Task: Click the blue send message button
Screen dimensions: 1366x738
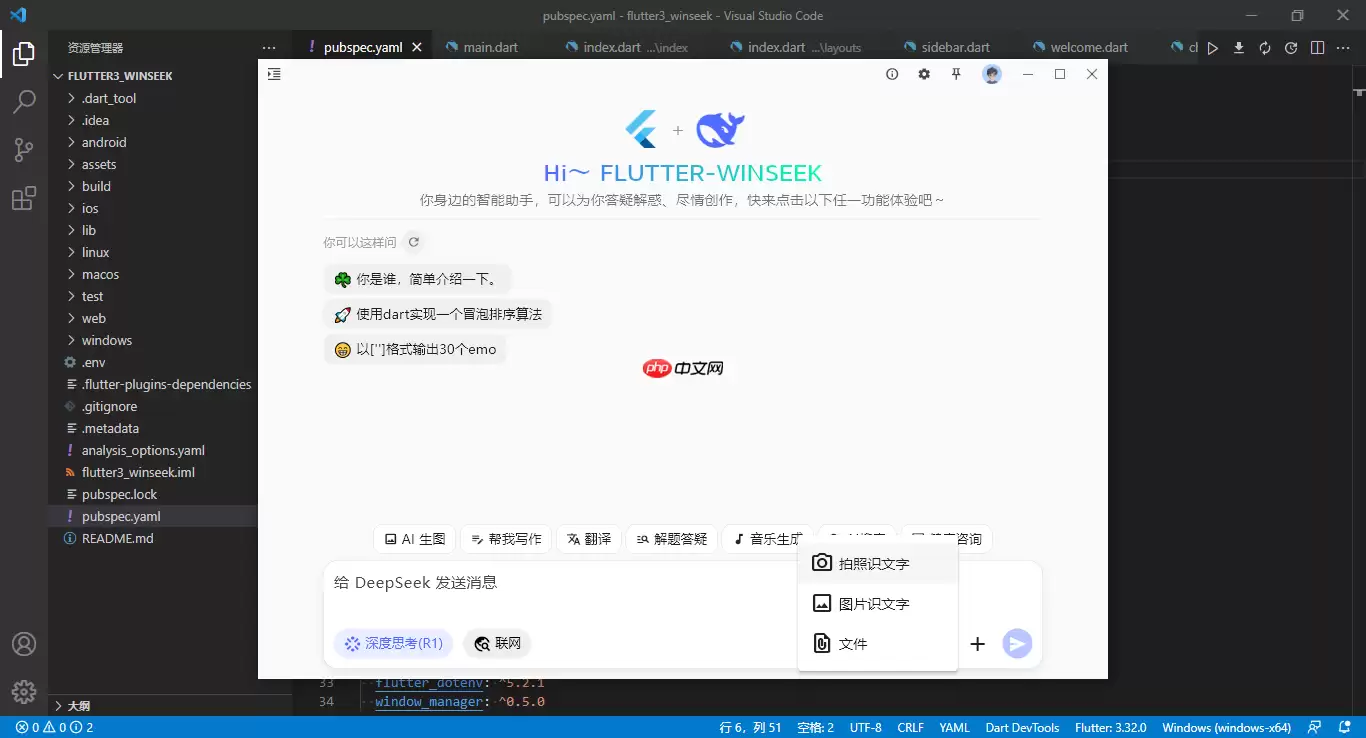Action: click(1018, 644)
